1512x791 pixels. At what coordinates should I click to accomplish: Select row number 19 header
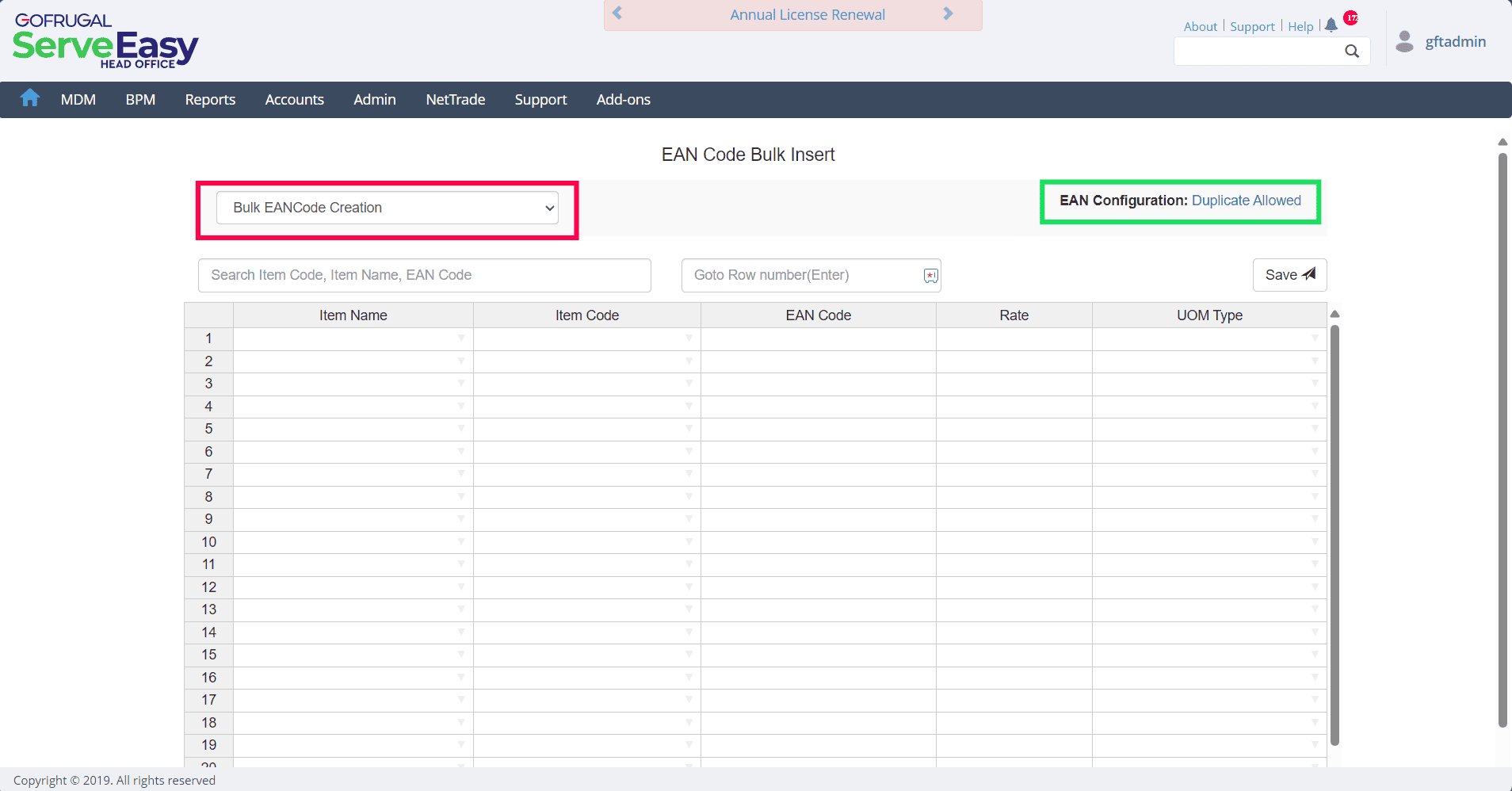point(209,745)
